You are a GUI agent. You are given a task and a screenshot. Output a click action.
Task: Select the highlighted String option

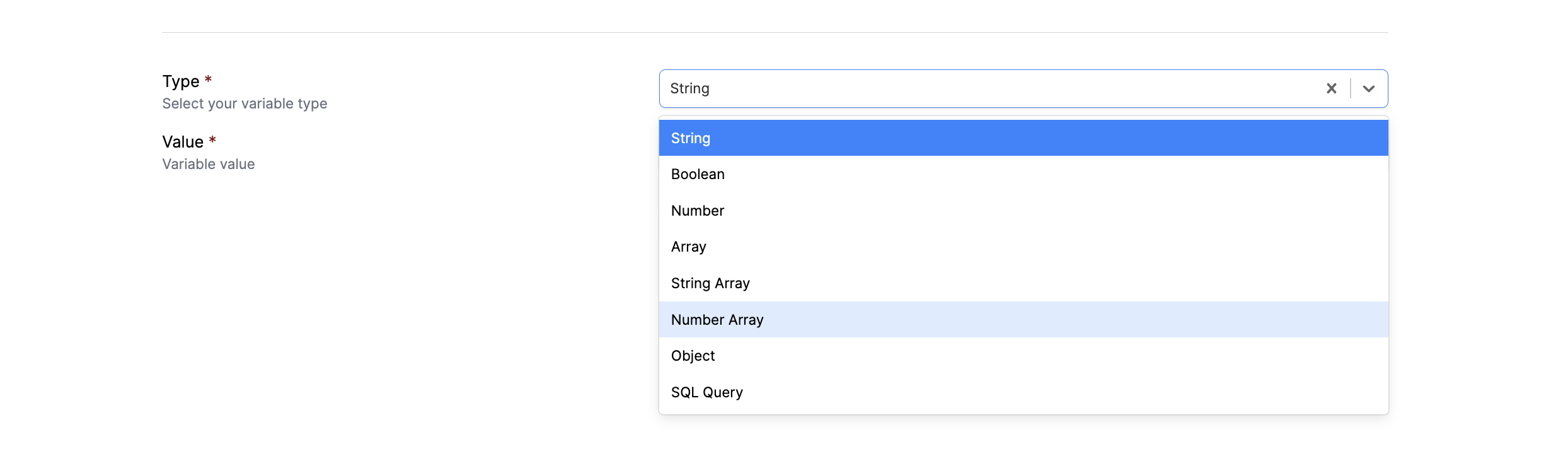(x=1023, y=138)
